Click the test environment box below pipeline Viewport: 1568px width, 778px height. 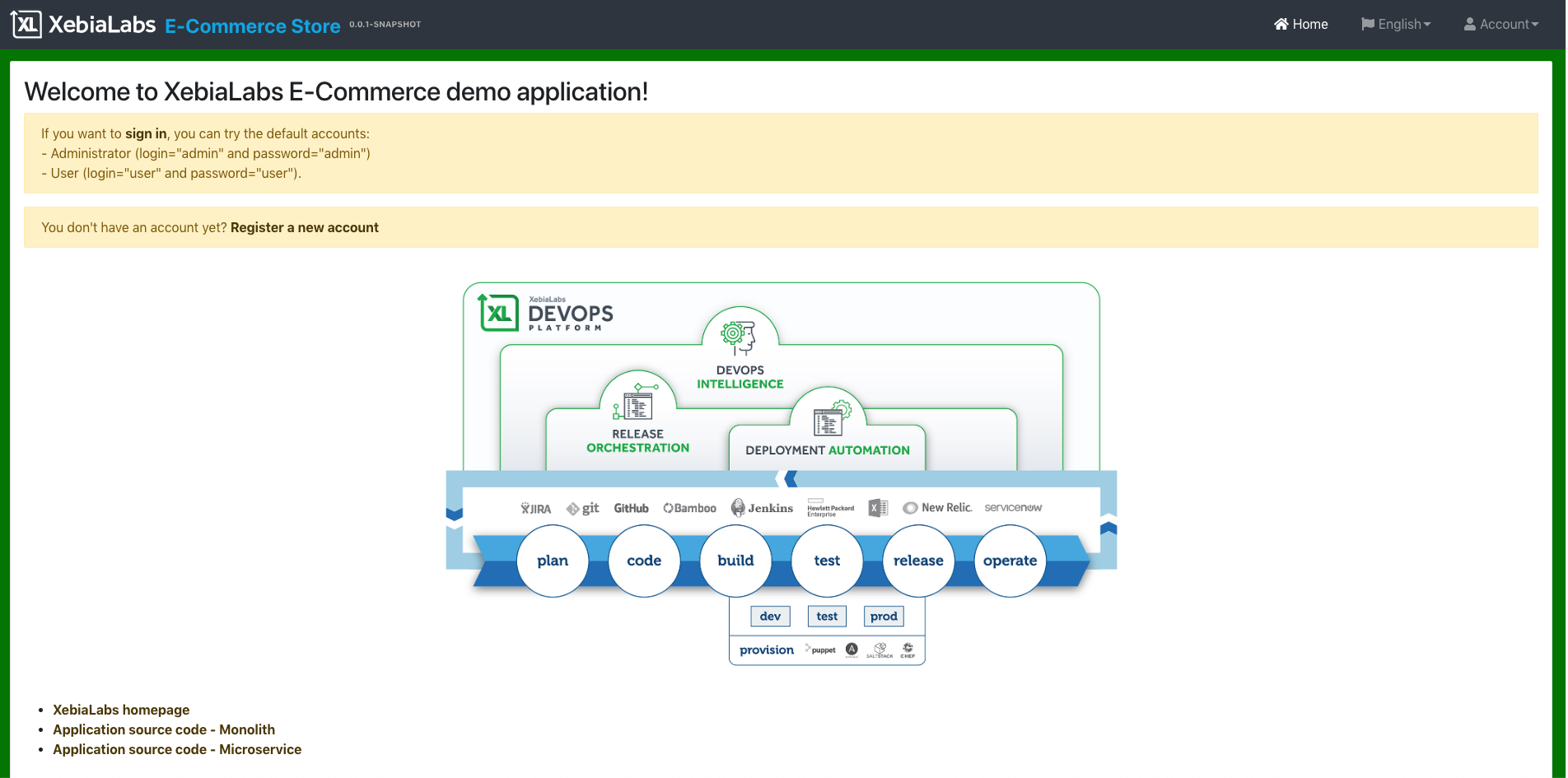827,616
